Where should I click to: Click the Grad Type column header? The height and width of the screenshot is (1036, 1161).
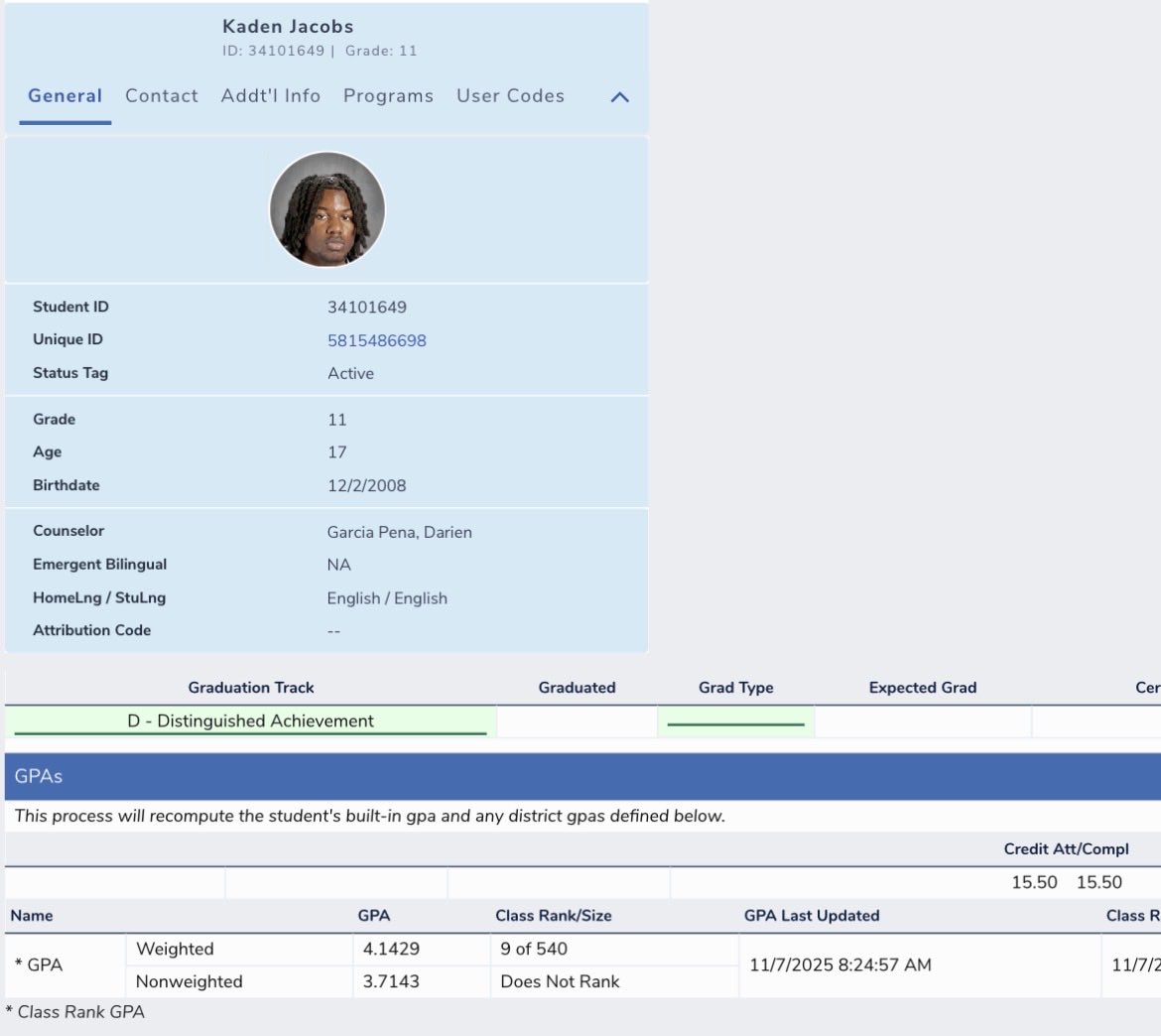[736, 688]
